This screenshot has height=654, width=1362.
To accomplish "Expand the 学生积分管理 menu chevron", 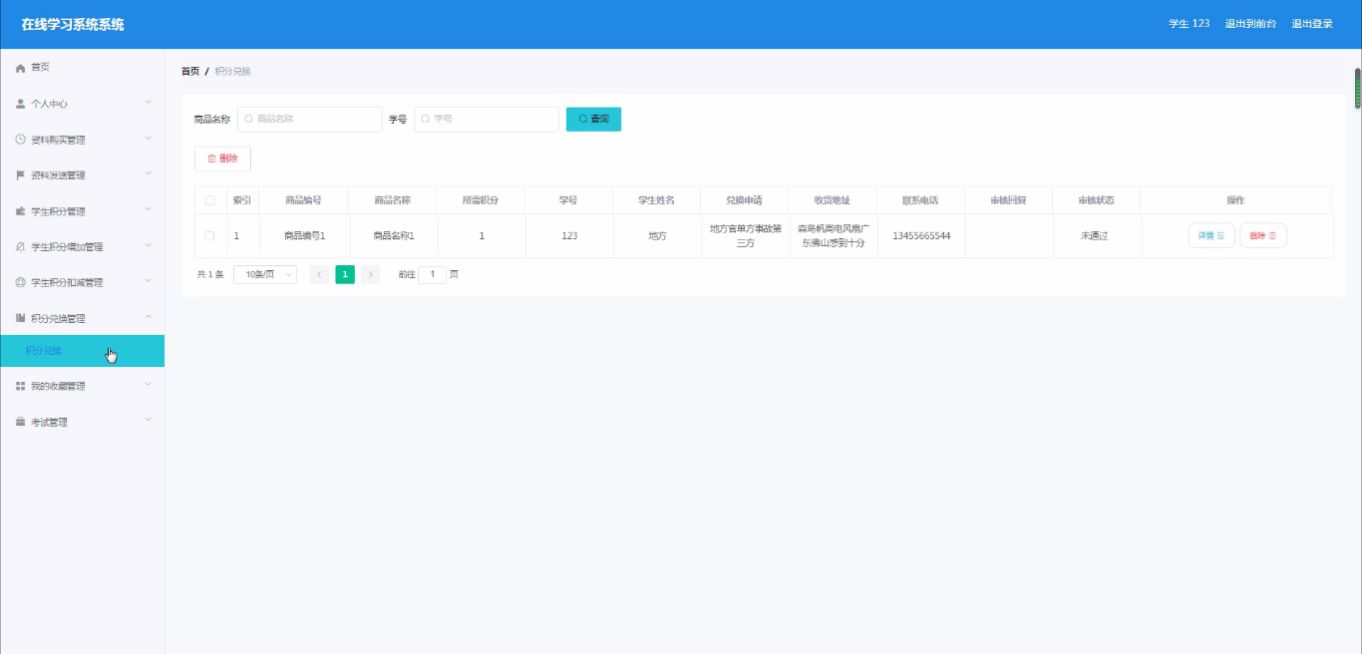I will [148, 210].
